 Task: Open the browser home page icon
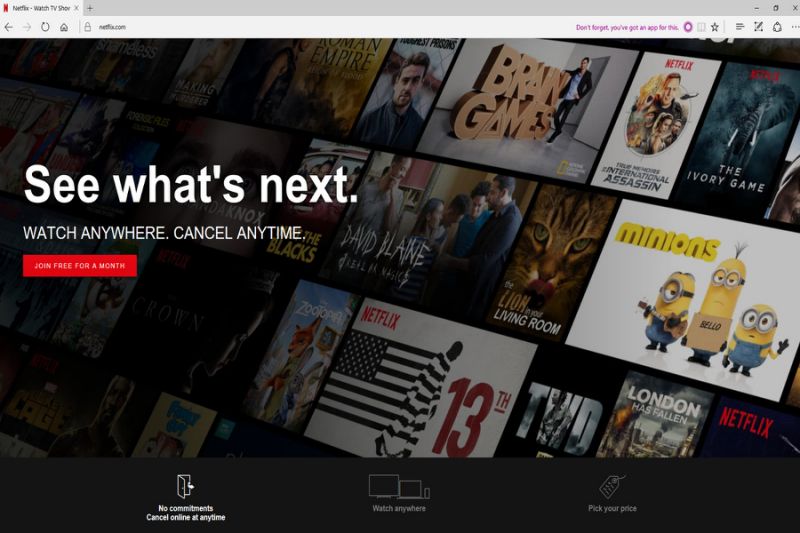point(64,27)
